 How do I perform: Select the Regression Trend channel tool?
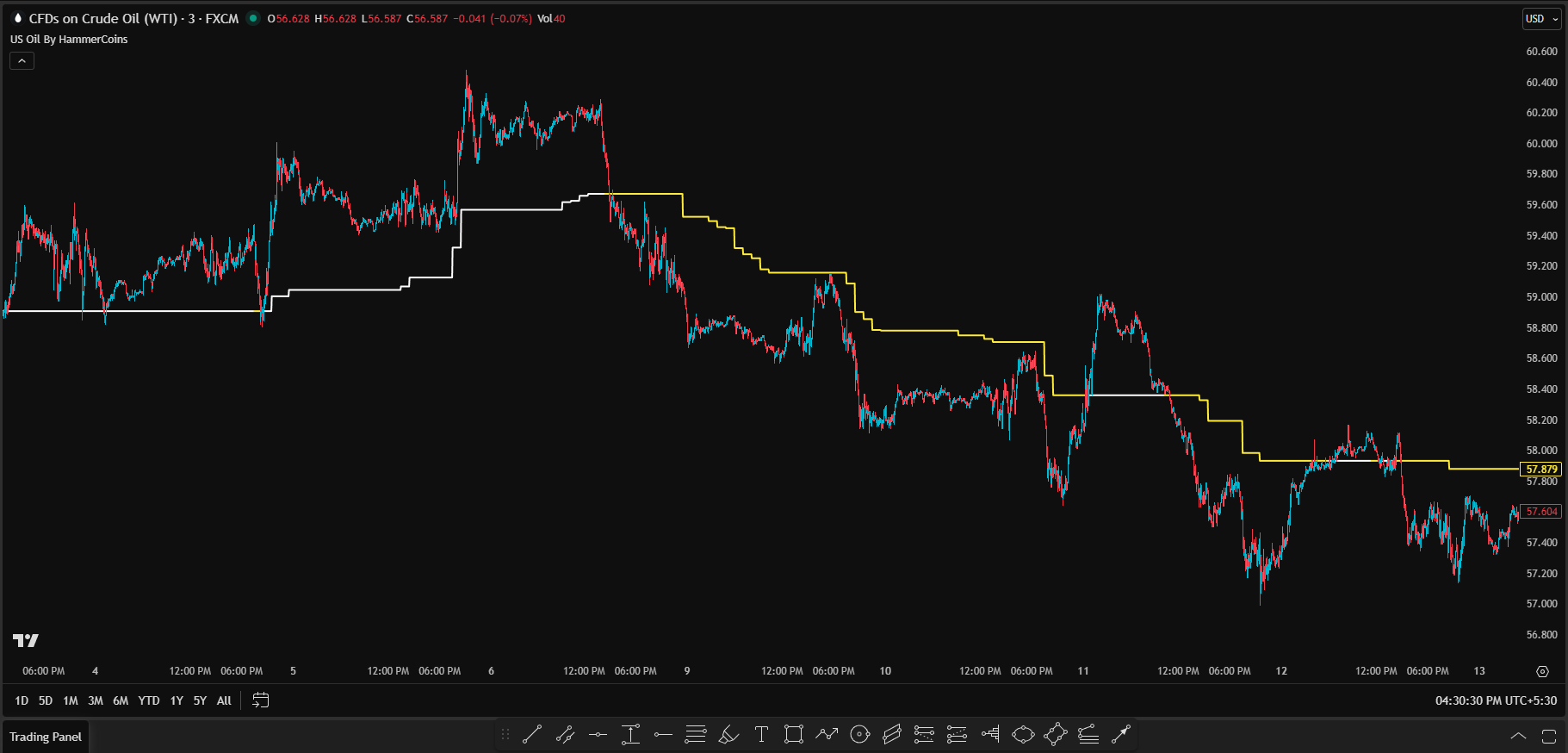click(892, 735)
